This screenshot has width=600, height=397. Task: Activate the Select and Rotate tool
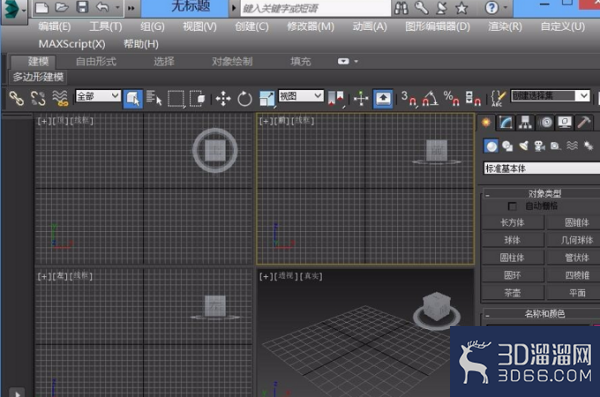pos(245,99)
